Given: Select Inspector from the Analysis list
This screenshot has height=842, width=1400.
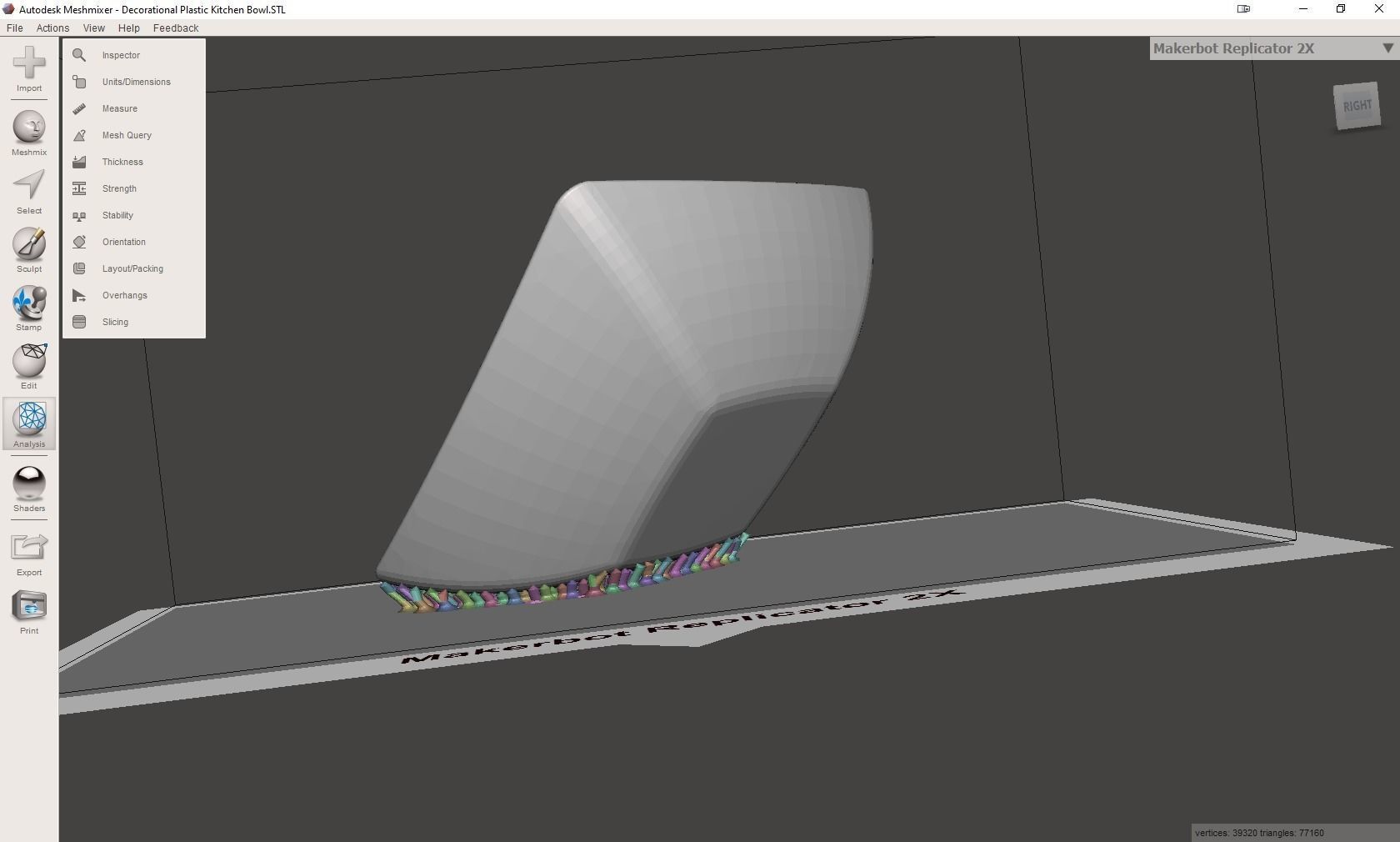Looking at the screenshot, I should click(121, 55).
